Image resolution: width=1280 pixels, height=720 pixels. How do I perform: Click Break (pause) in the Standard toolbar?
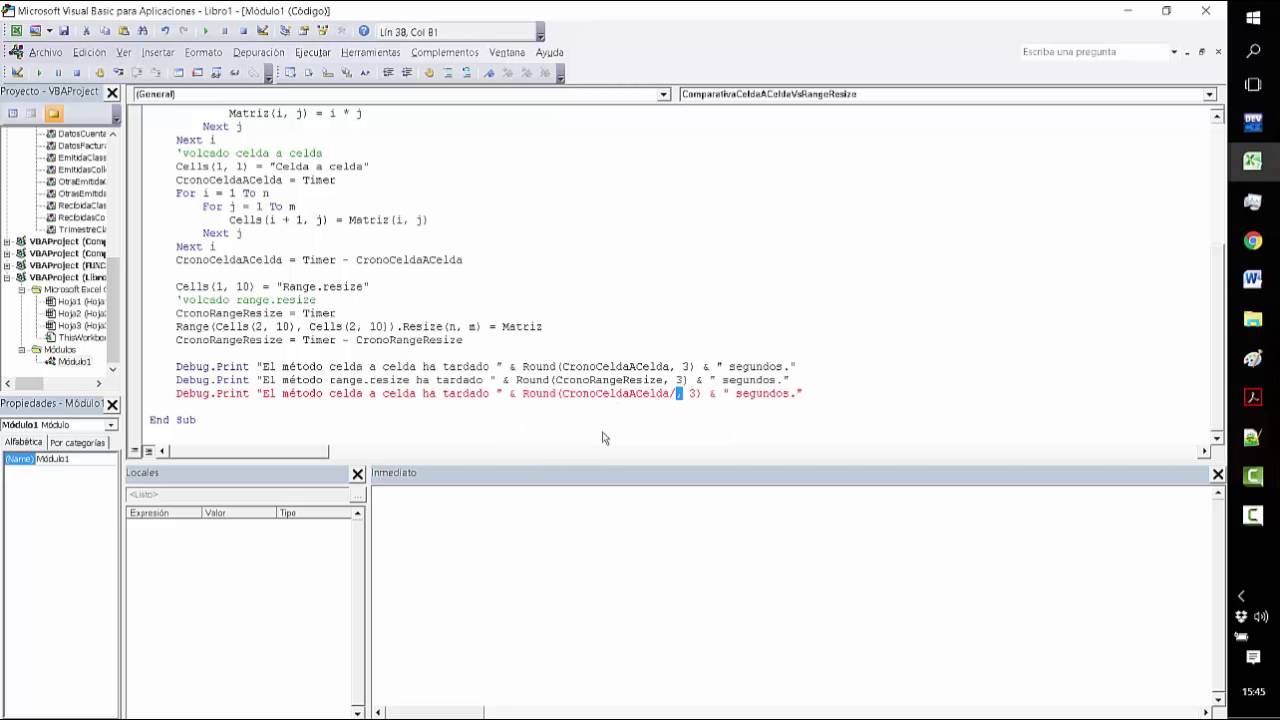(224, 31)
